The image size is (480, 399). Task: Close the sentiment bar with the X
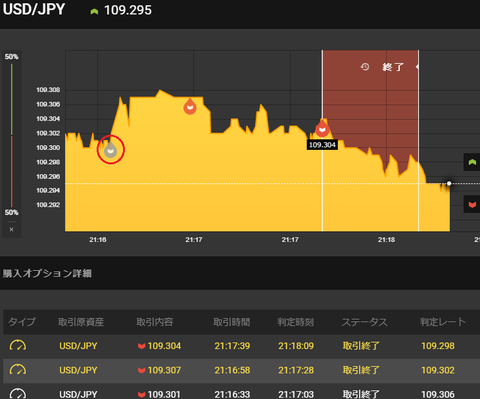click(x=11, y=229)
